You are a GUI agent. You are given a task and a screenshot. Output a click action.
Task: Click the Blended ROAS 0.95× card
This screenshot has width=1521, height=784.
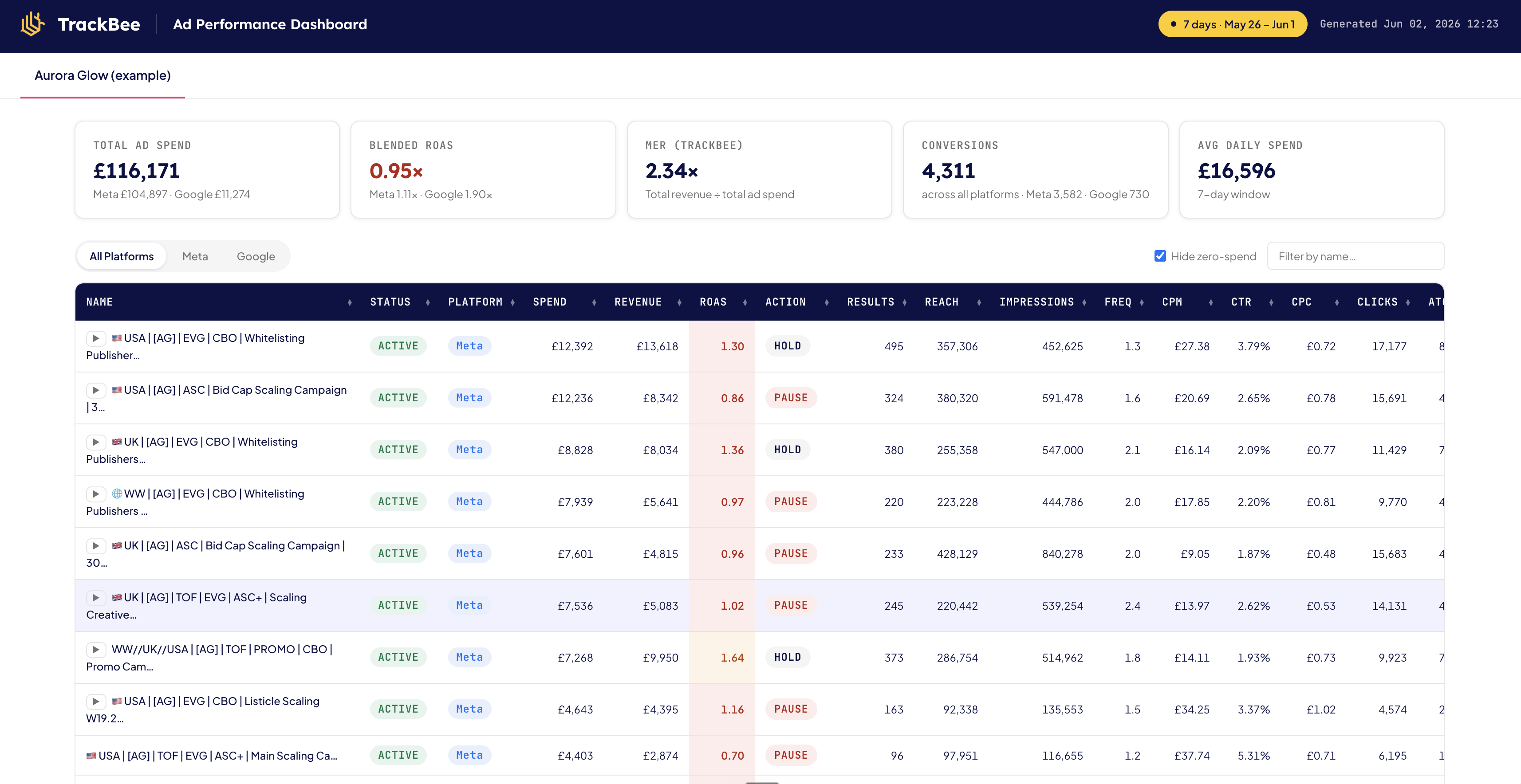(x=483, y=170)
